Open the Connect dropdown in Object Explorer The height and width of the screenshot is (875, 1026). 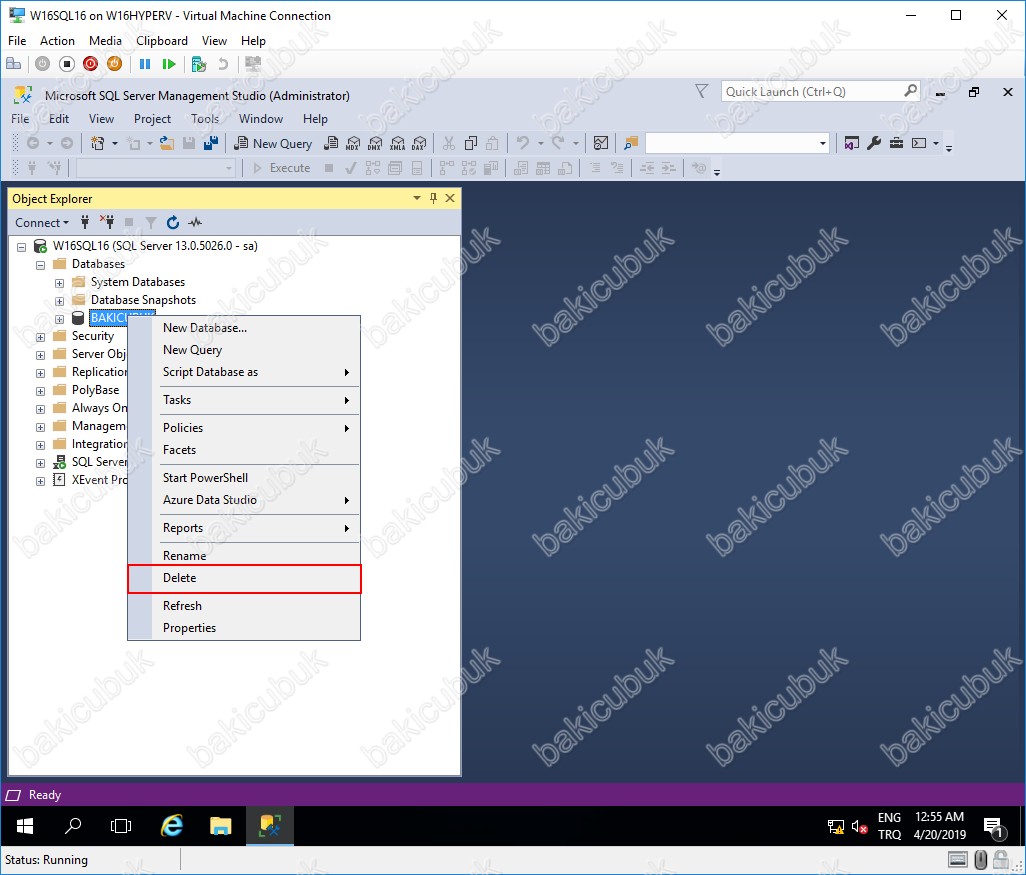[x=42, y=223]
